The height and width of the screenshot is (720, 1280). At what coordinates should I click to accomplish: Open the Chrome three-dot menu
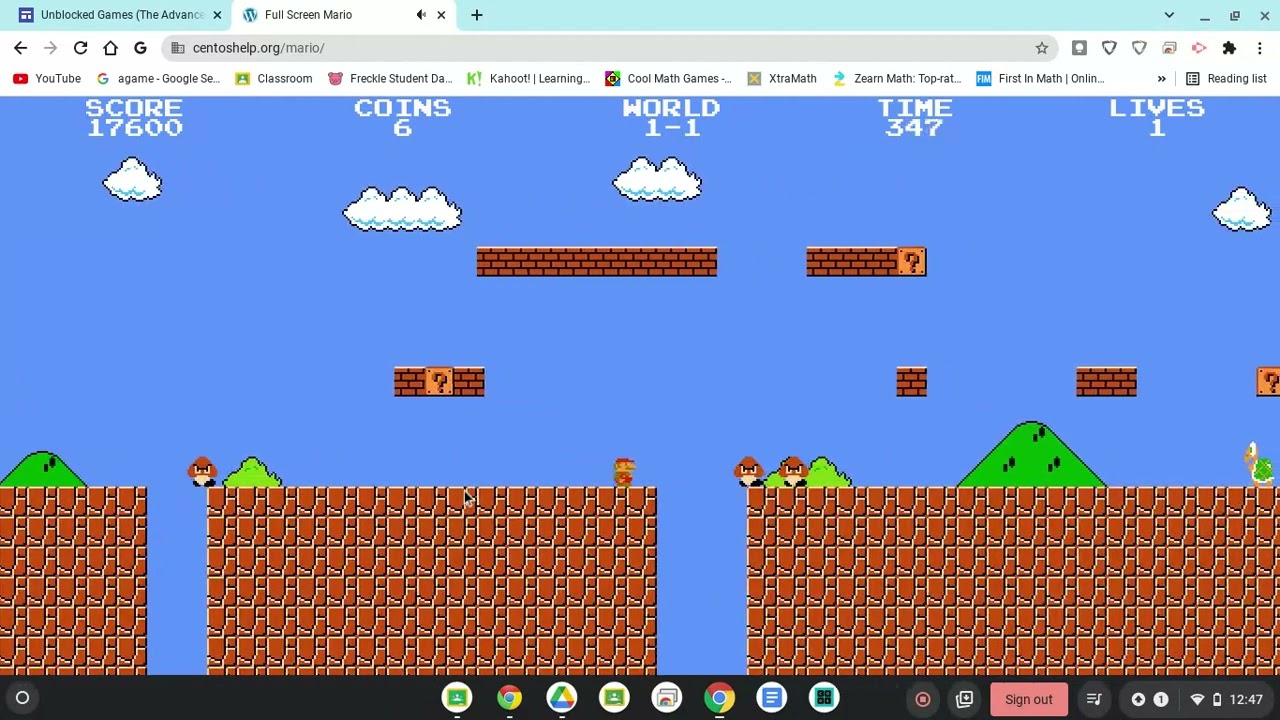coord(1259,48)
